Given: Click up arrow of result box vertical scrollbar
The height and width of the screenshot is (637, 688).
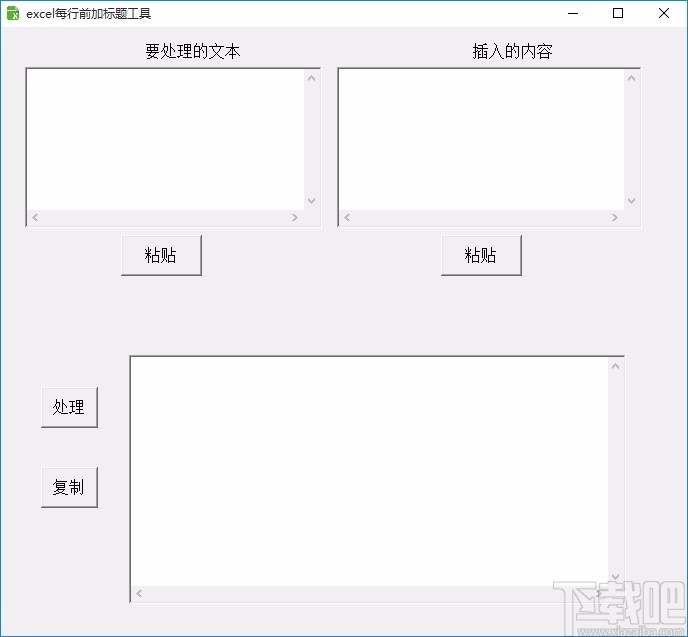Looking at the screenshot, I should pyautogui.click(x=616, y=366).
